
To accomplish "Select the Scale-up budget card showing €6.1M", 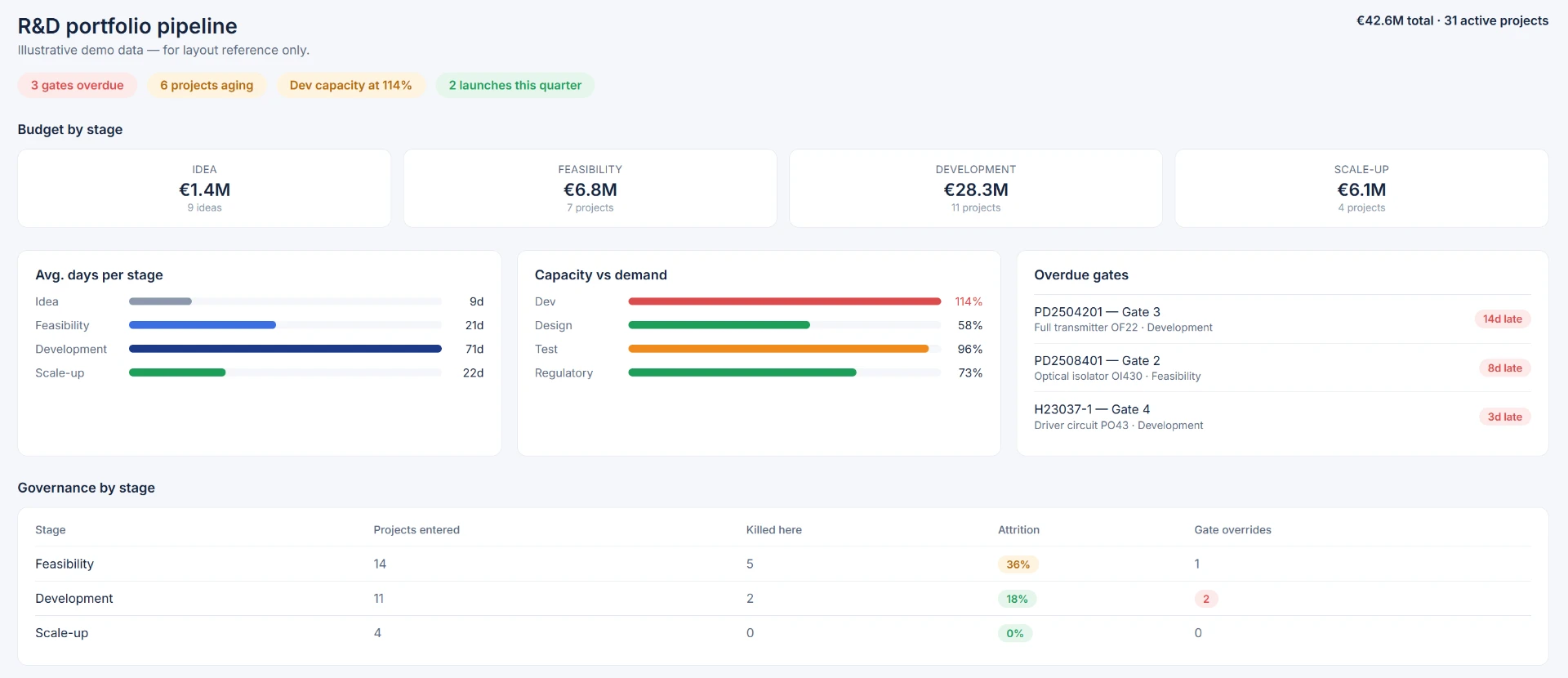I will pyautogui.click(x=1361, y=188).
